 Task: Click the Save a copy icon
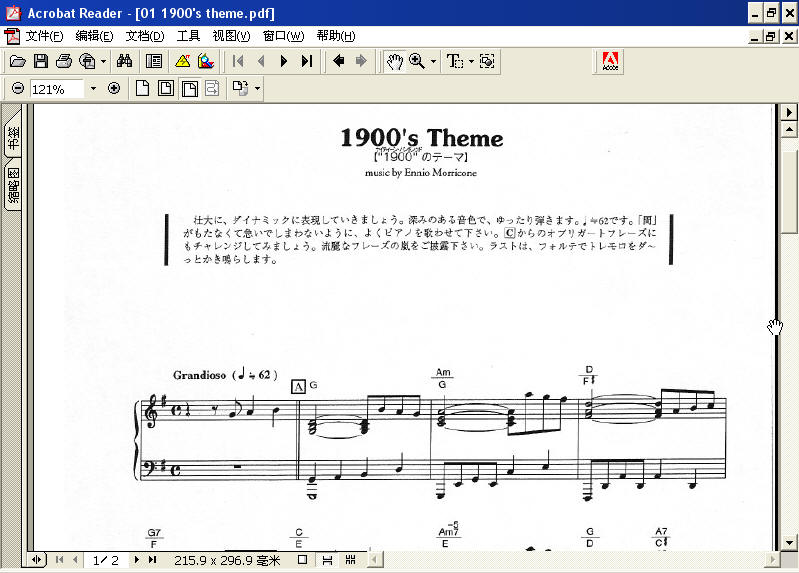(41, 62)
